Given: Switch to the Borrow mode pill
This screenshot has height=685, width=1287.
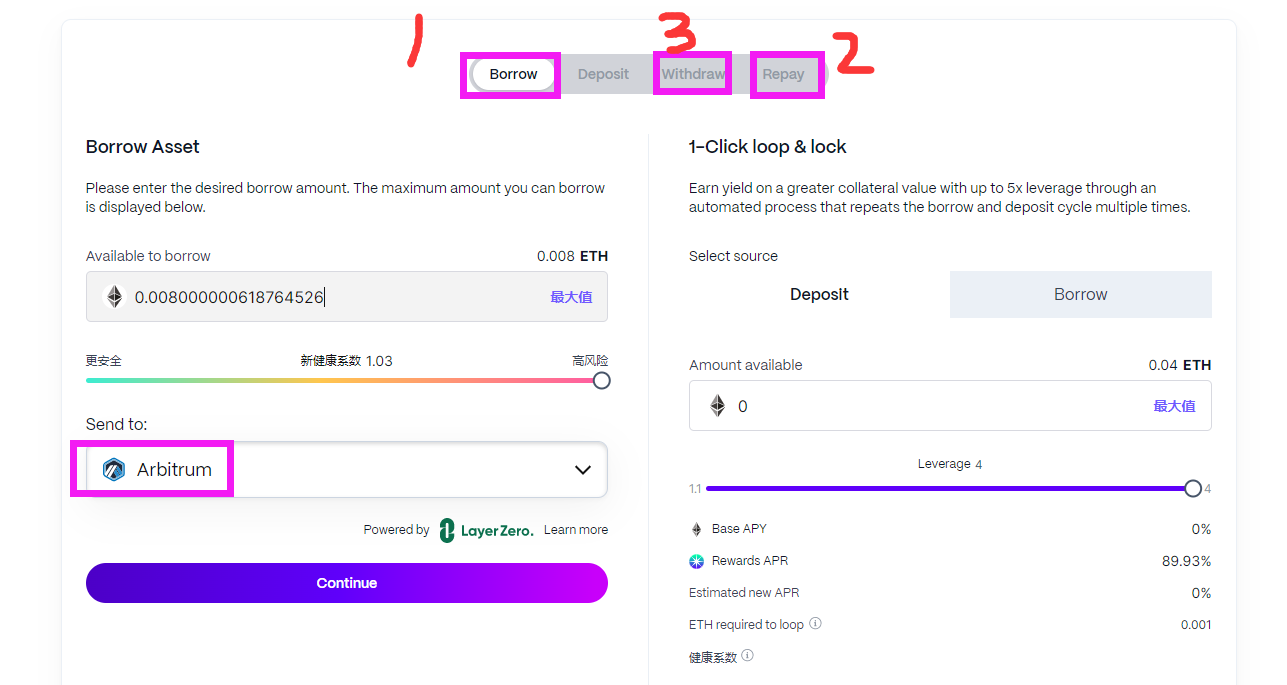Looking at the screenshot, I should [514, 74].
